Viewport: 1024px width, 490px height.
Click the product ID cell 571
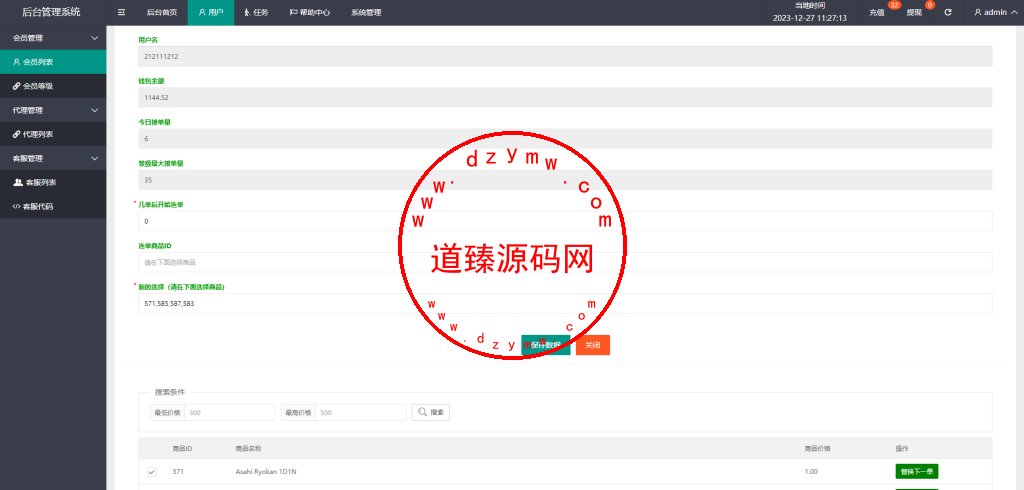(178, 472)
